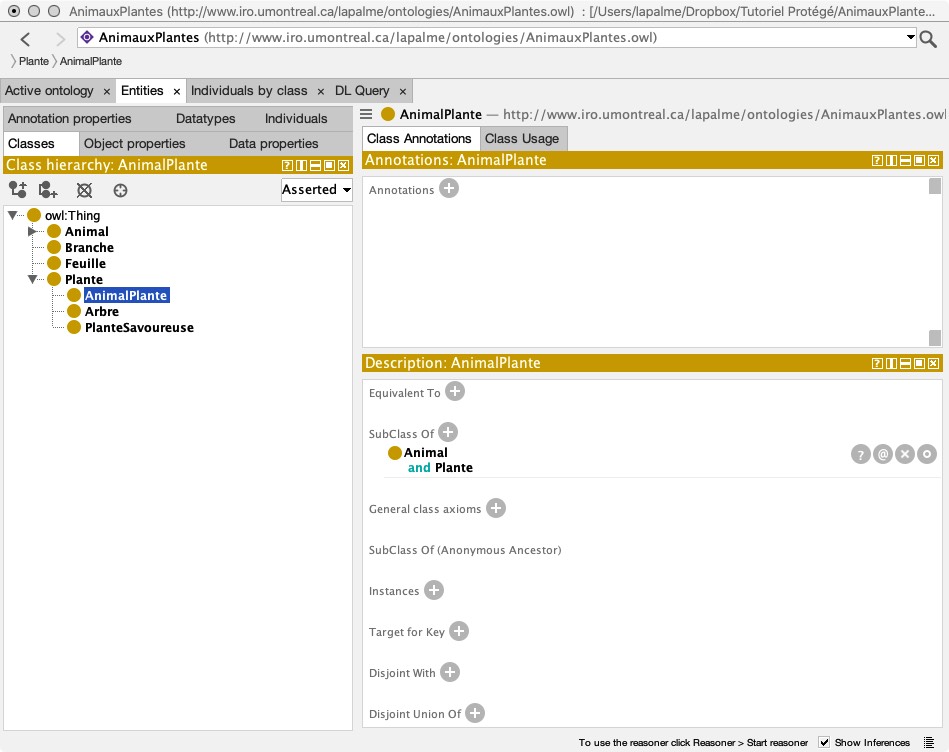Click the Annotations panel scrollbar
949x752 pixels.
[934, 262]
